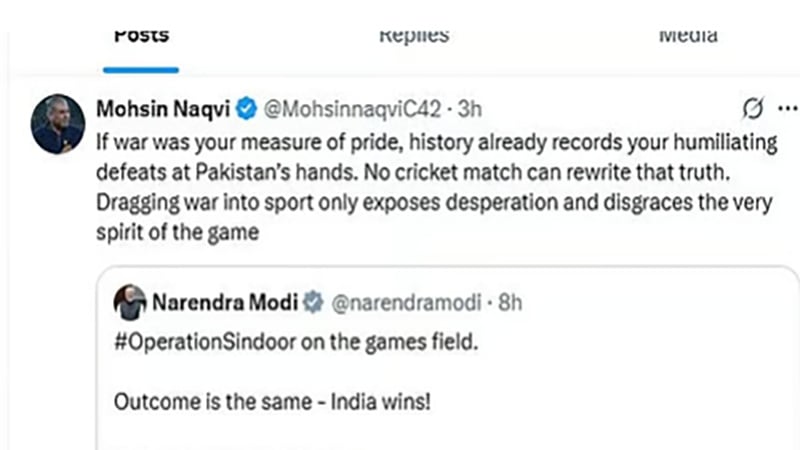Open Mohsin Naqvi's profile via display name
This screenshot has height=450, width=800.
[x=163, y=108]
